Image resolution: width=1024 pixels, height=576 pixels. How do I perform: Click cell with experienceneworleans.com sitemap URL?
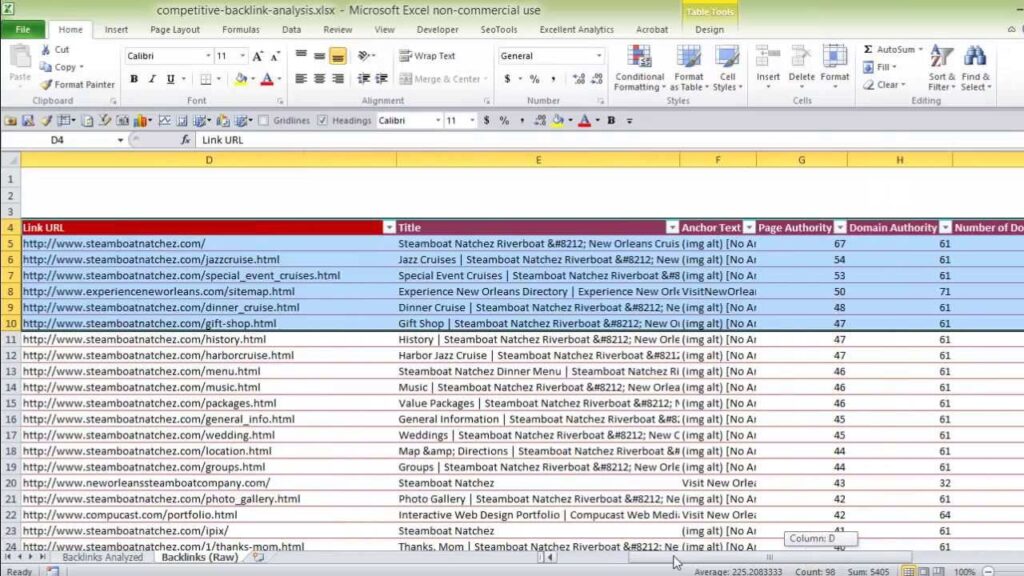pos(208,291)
